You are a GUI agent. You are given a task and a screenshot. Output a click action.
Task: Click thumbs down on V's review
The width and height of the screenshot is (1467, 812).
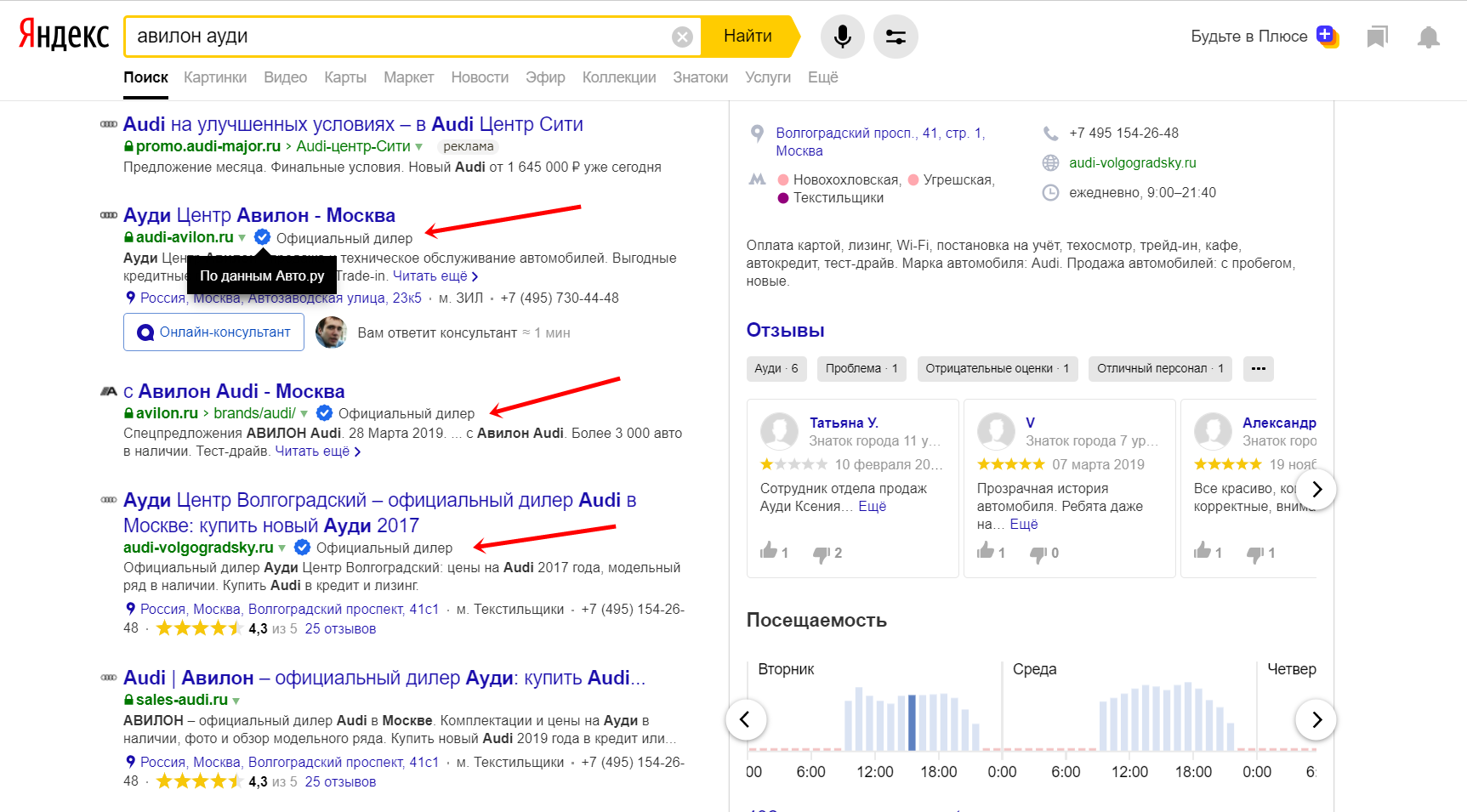(x=1038, y=554)
